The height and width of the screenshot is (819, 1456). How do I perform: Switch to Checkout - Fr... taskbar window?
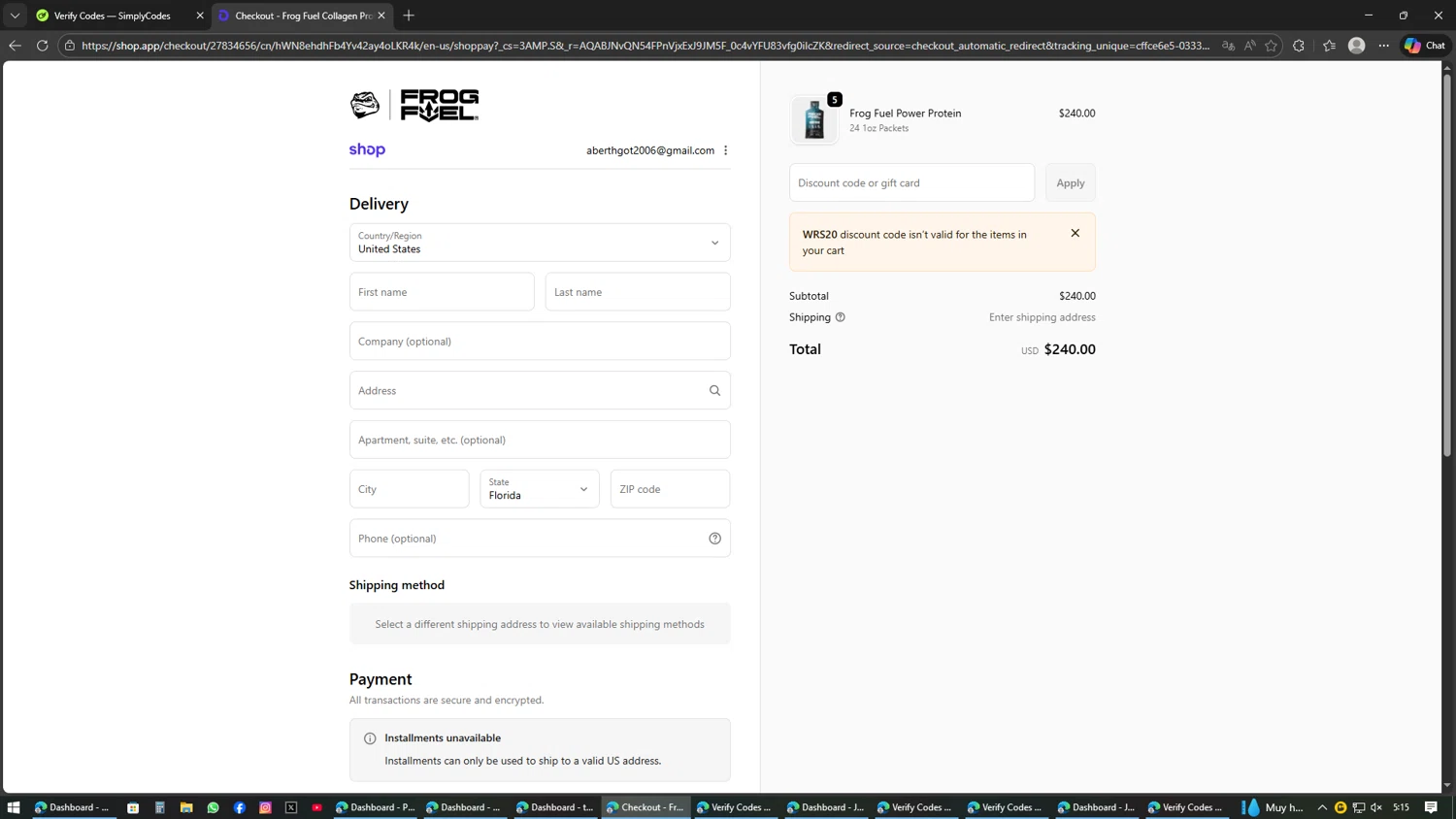(x=645, y=807)
